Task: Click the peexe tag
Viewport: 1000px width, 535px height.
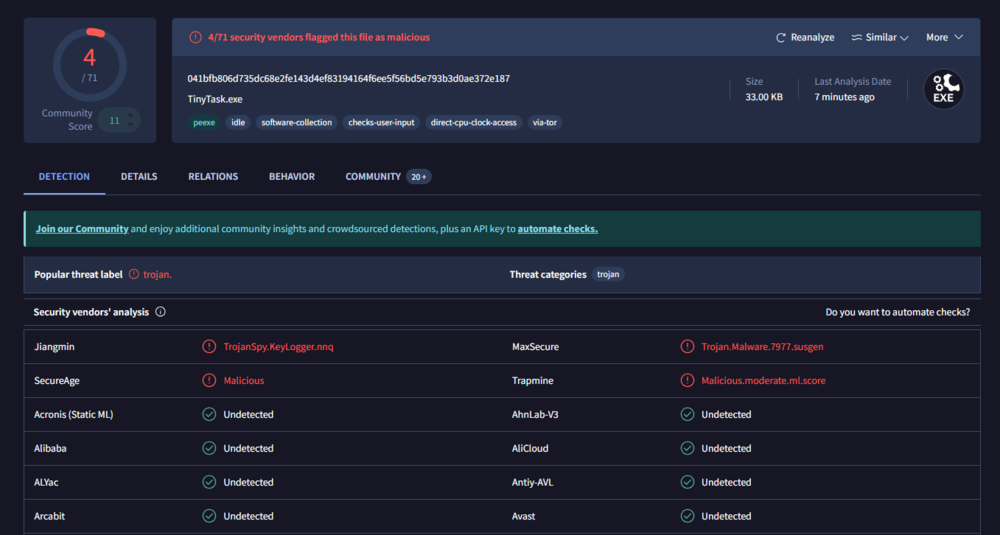Action: pos(204,122)
